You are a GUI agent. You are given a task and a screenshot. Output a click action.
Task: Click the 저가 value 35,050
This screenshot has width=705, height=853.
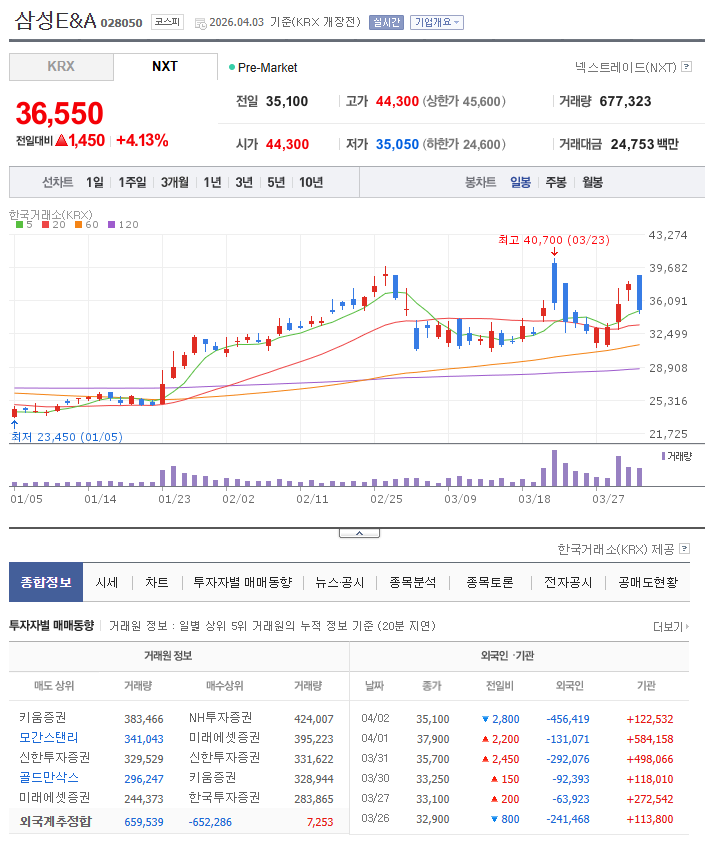(x=397, y=144)
